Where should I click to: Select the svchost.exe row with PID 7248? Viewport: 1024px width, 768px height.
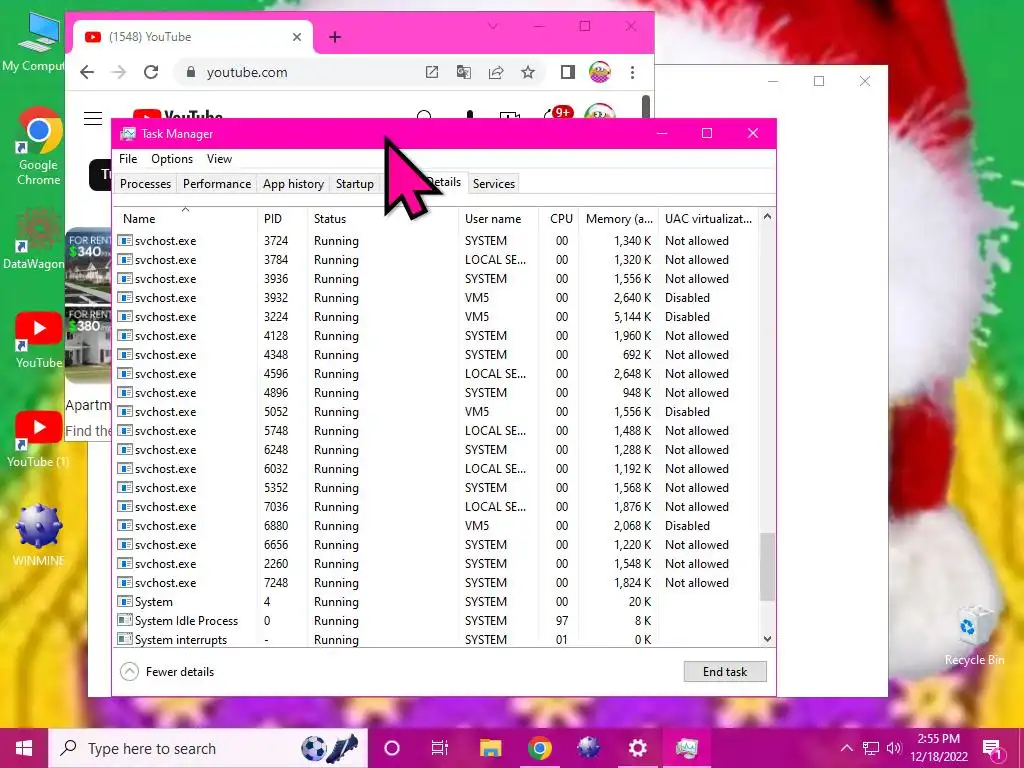(436, 583)
